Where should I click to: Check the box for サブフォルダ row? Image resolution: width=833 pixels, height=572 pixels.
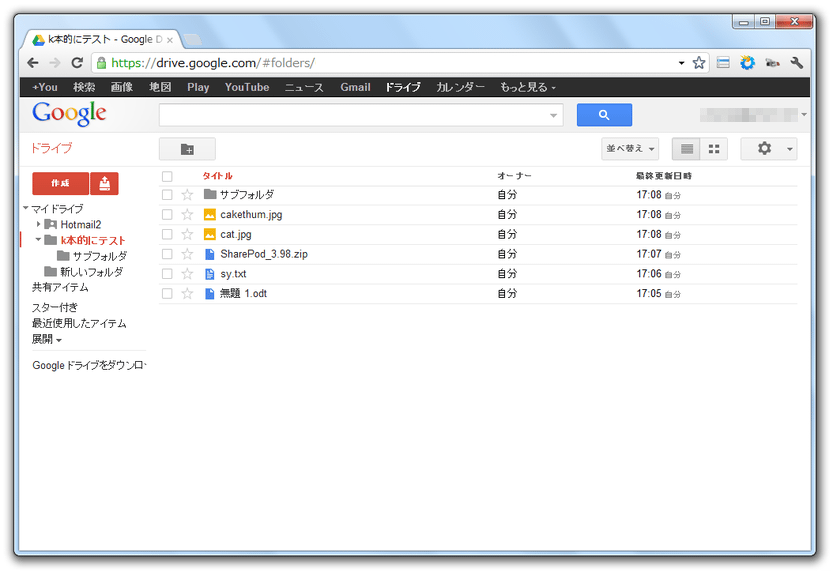pos(167,195)
